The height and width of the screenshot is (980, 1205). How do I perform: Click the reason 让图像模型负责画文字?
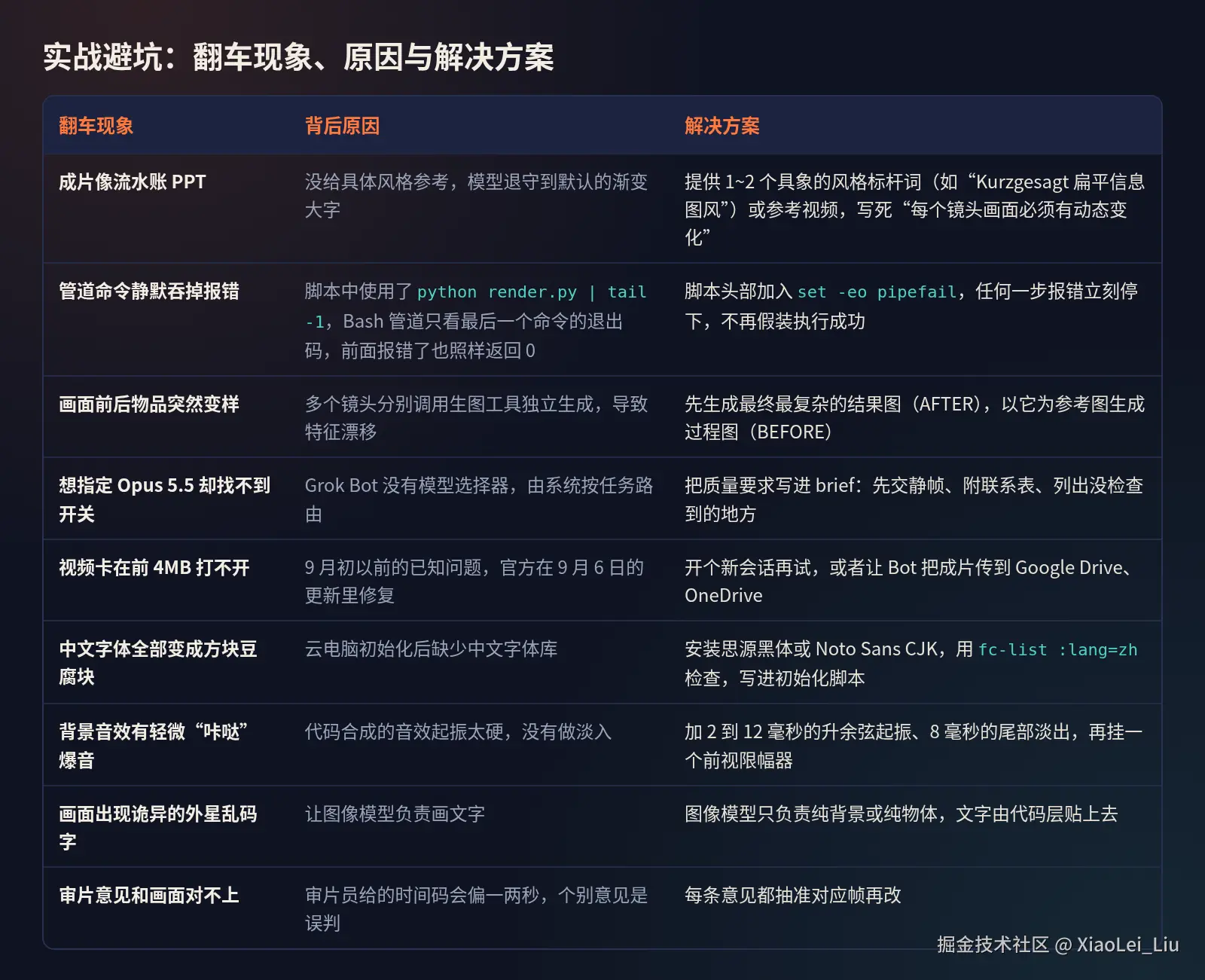point(395,814)
